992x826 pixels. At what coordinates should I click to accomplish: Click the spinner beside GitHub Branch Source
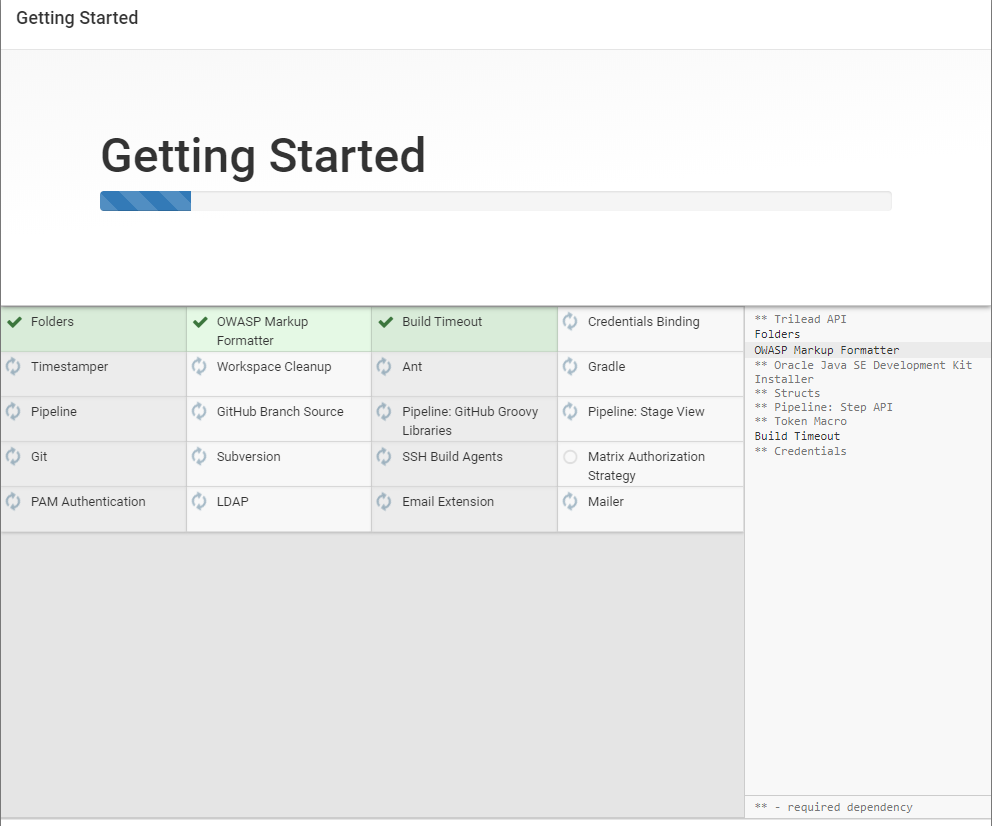(199, 411)
